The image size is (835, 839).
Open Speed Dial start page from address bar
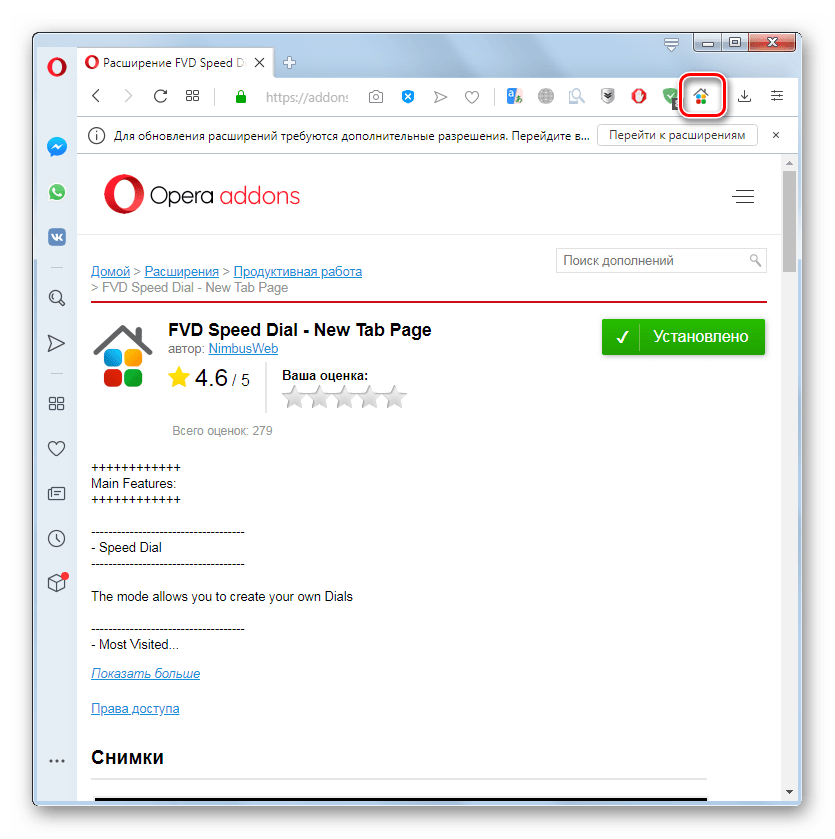[193, 96]
